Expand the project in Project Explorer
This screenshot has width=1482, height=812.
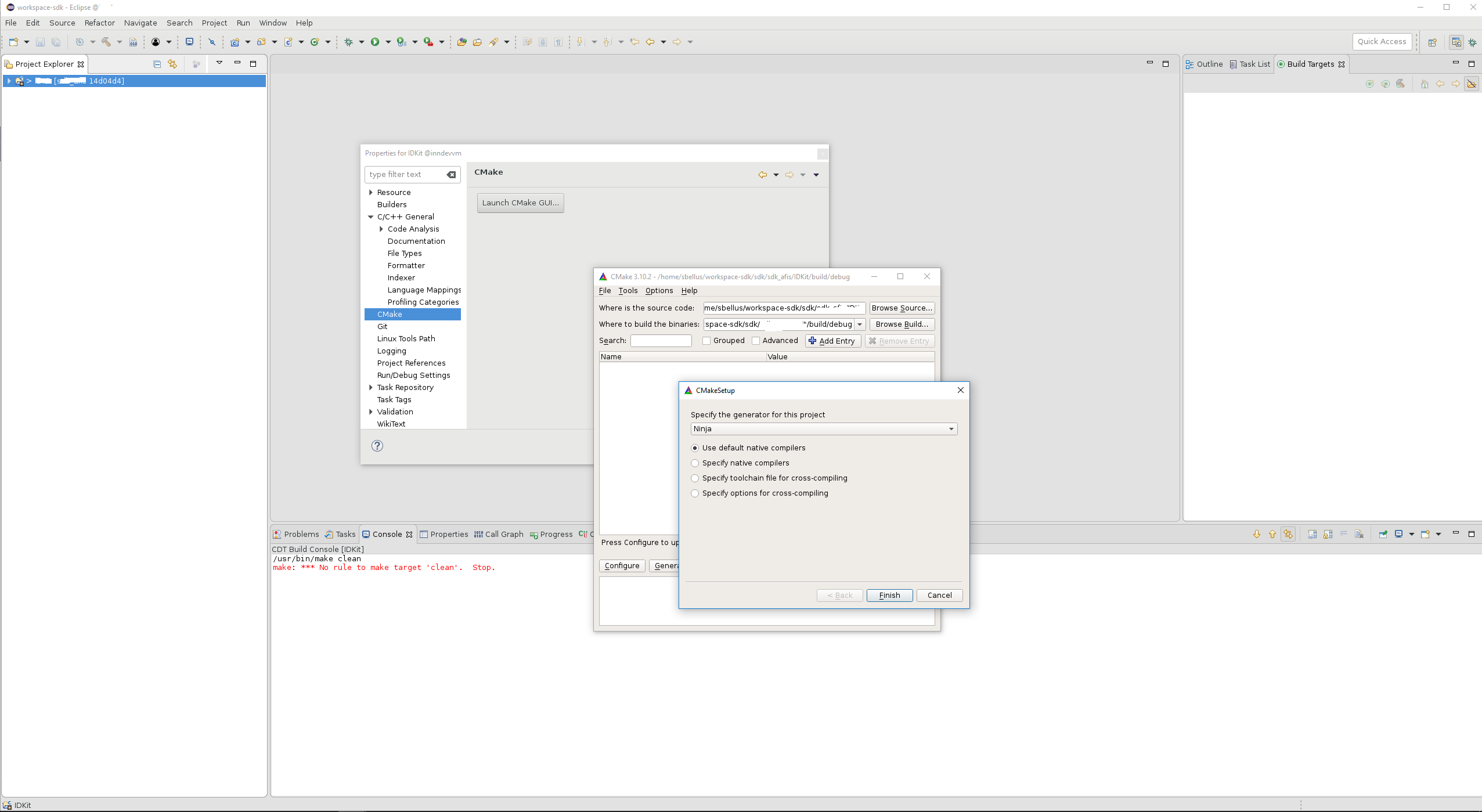click(x=9, y=81)
